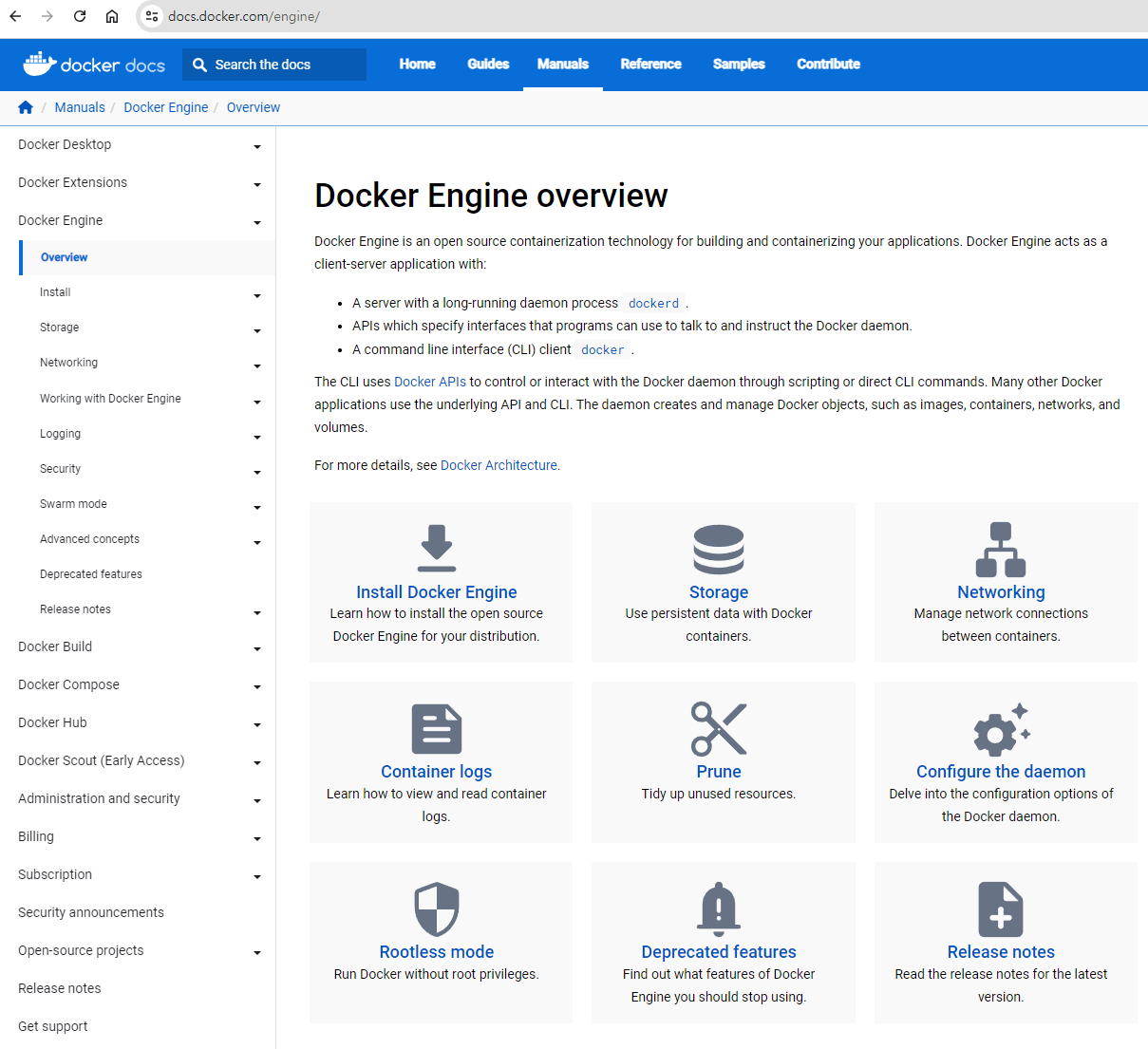The height and width of the screenshot is (1049, 1148).
Task: Expand the Docker Desktop sidebar section
Action: tap(257, 146)
